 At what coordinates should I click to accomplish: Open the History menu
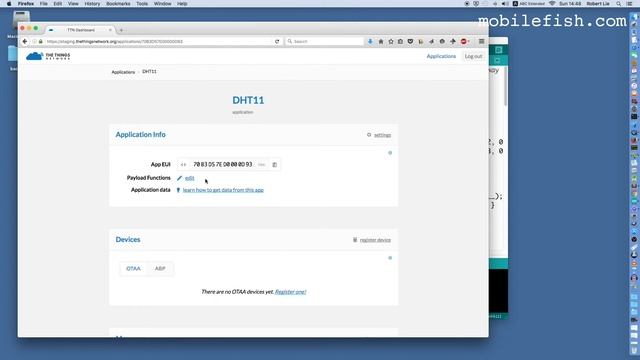(x=92, y=4)
